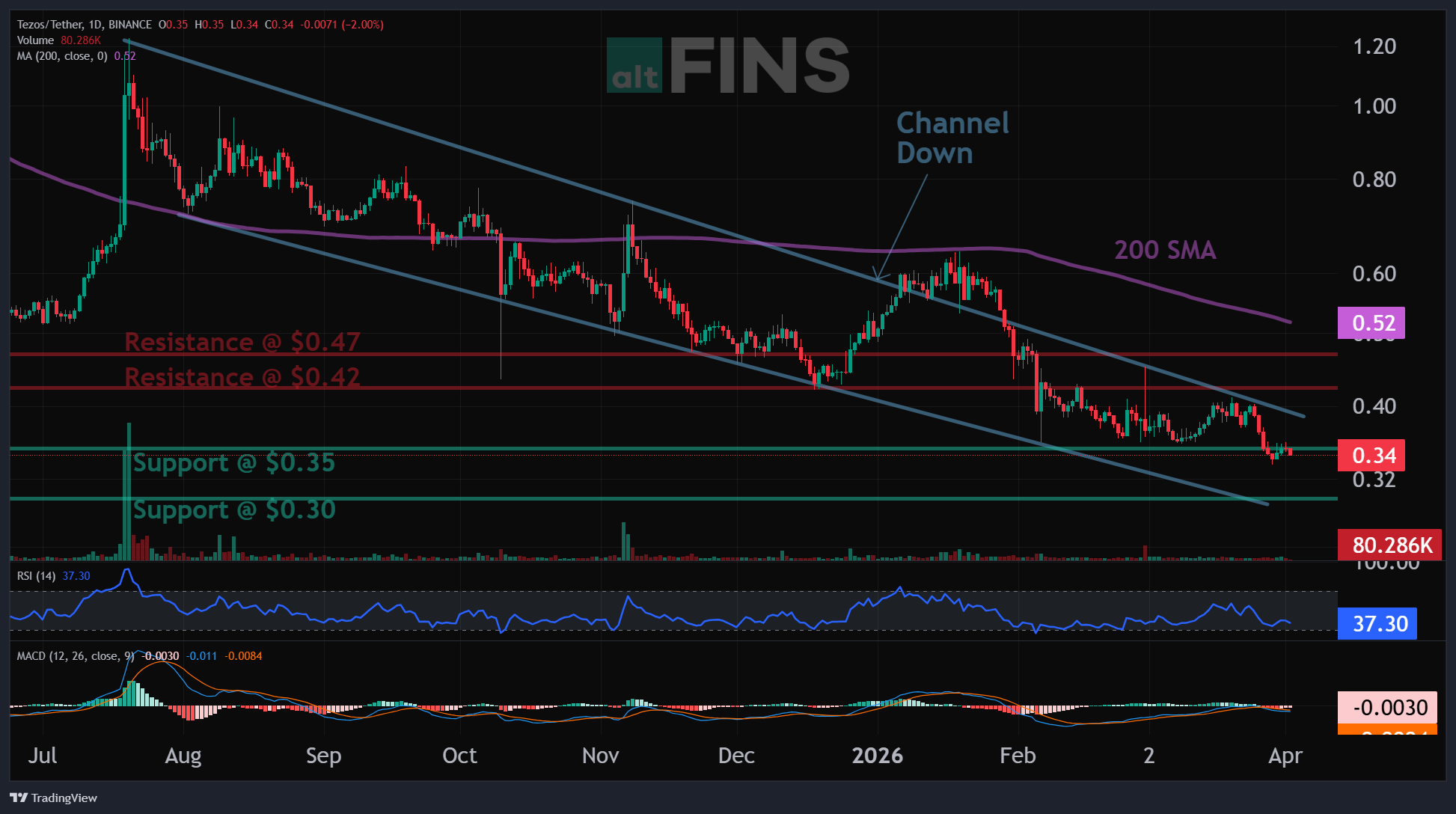The height and width of the screenshot is (814, 1456).
Task: Select the Support @ $0.30 text annotation
Action: [233, 510]
